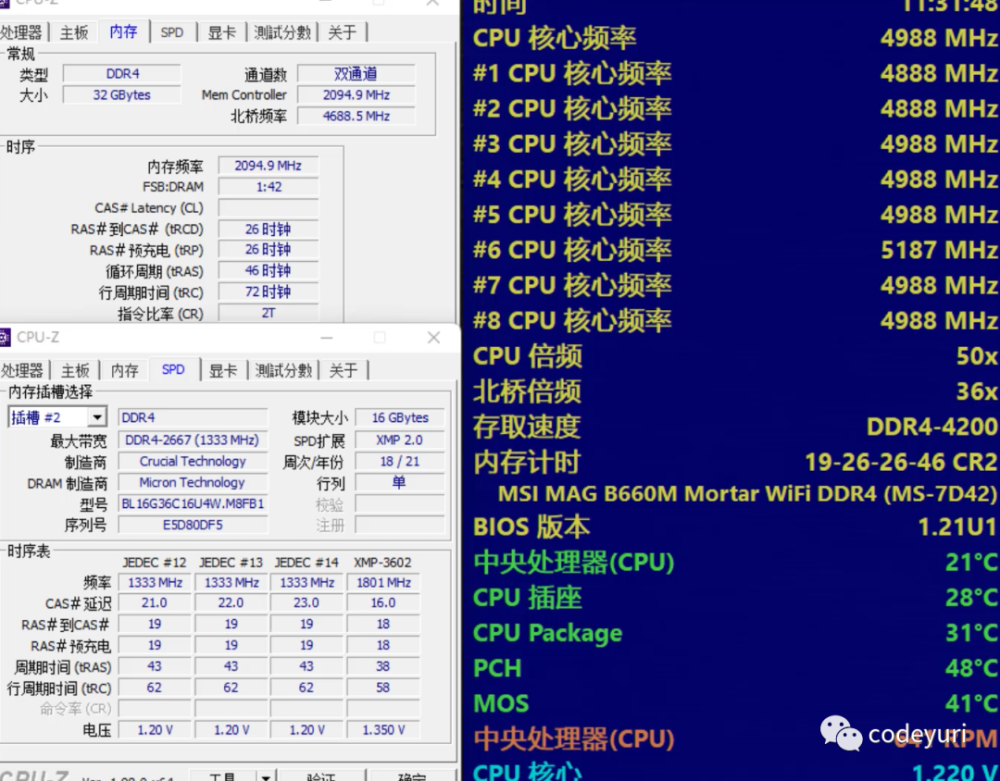Select the 存取速度 value DDR4-4200
Screen dimensions: 1000x781
(x=932, y=427)
